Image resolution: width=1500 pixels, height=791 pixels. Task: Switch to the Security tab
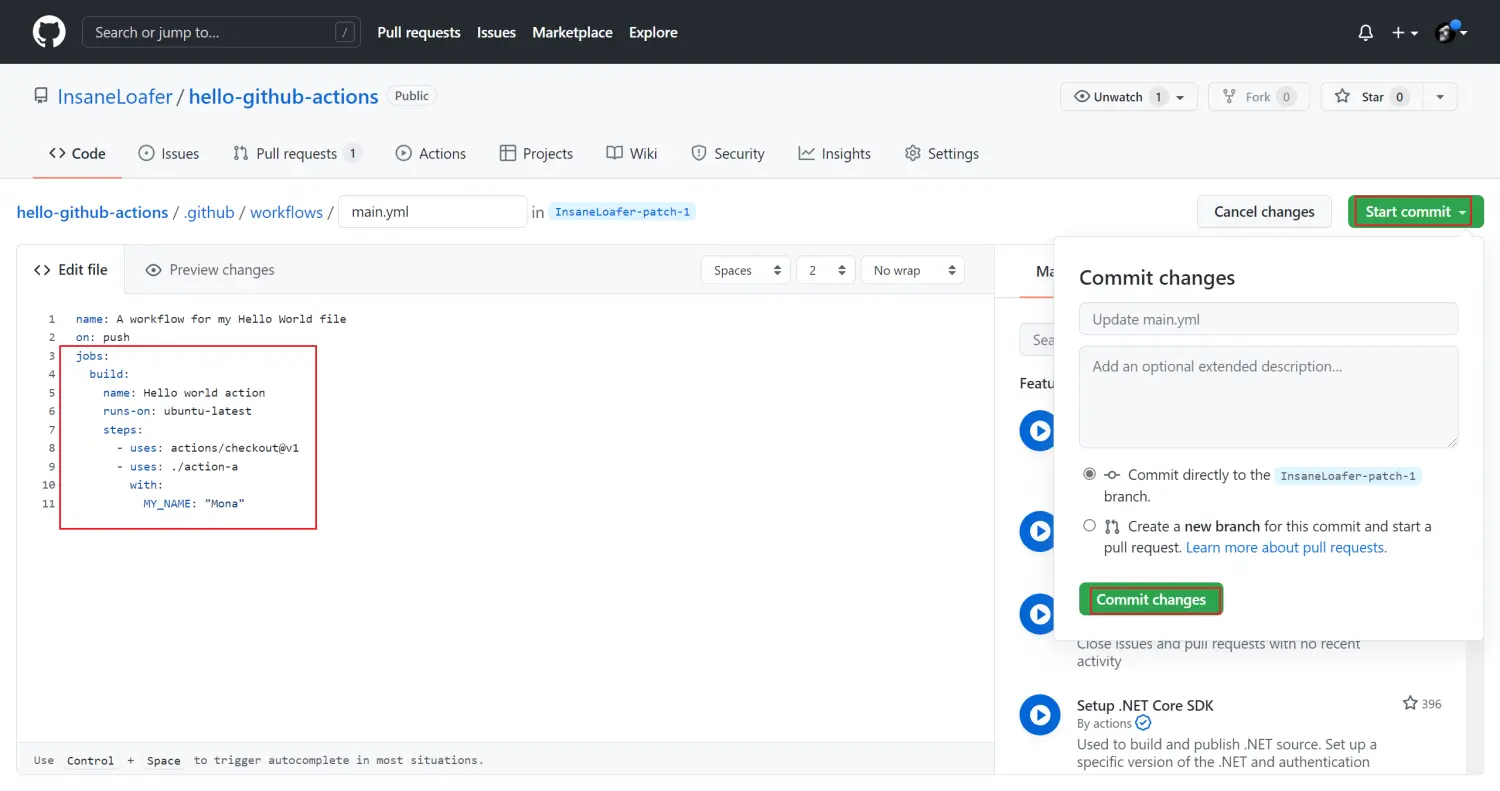point(728,153)
